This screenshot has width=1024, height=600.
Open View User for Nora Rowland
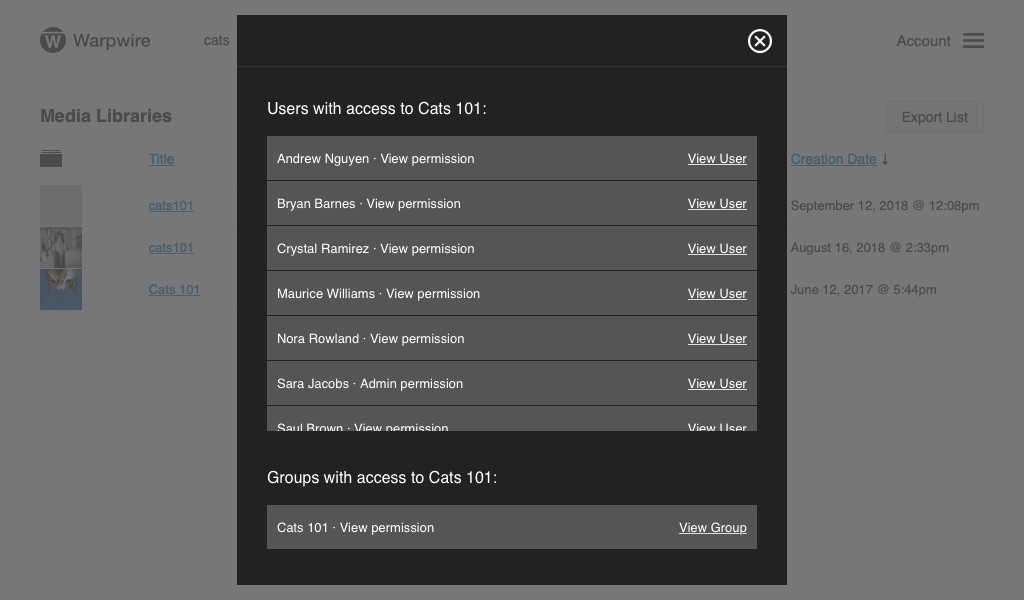pos(717,339)
